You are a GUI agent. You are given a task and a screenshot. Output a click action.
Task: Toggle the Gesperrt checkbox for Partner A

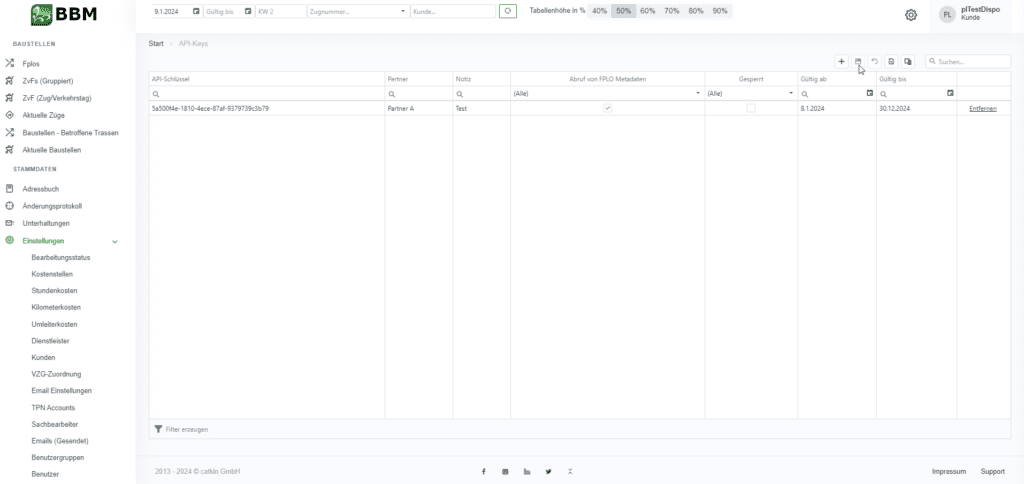[751, 108]
